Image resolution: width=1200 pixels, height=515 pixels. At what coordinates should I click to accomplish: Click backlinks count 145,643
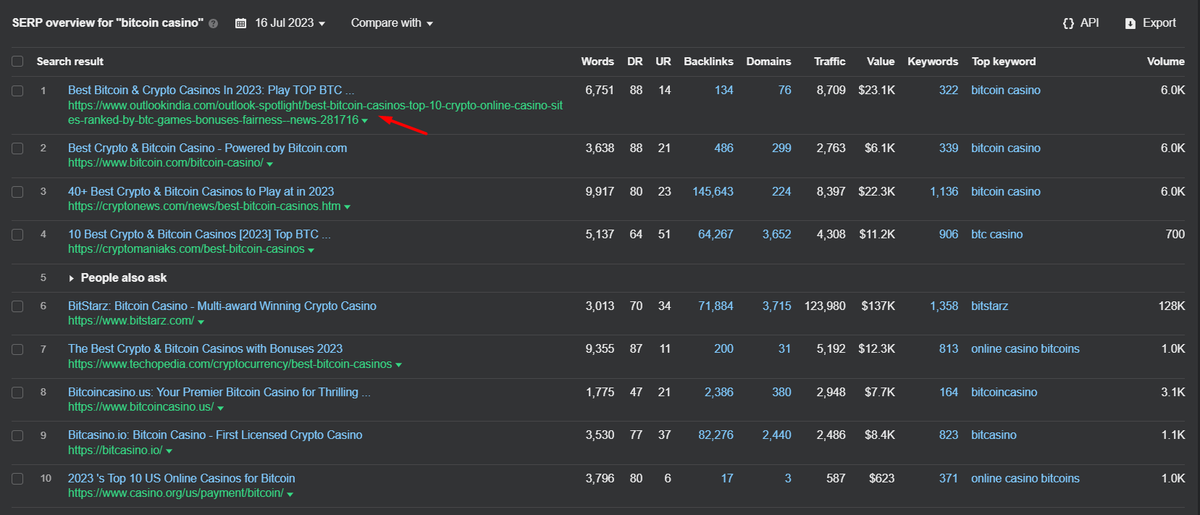713,191
